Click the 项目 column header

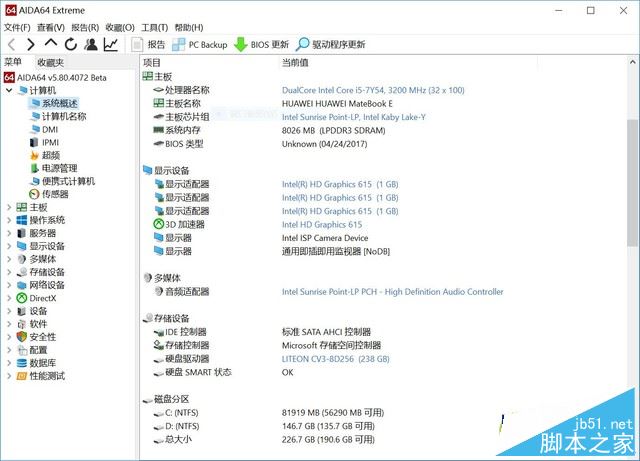[x=152, y=62]
